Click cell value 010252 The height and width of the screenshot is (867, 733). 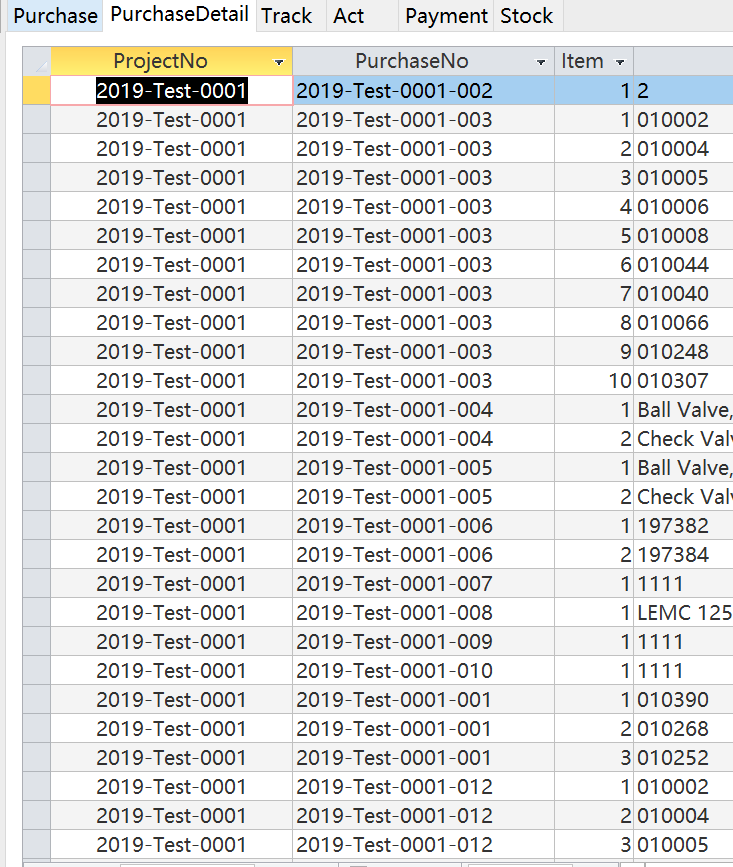(683, 758)
